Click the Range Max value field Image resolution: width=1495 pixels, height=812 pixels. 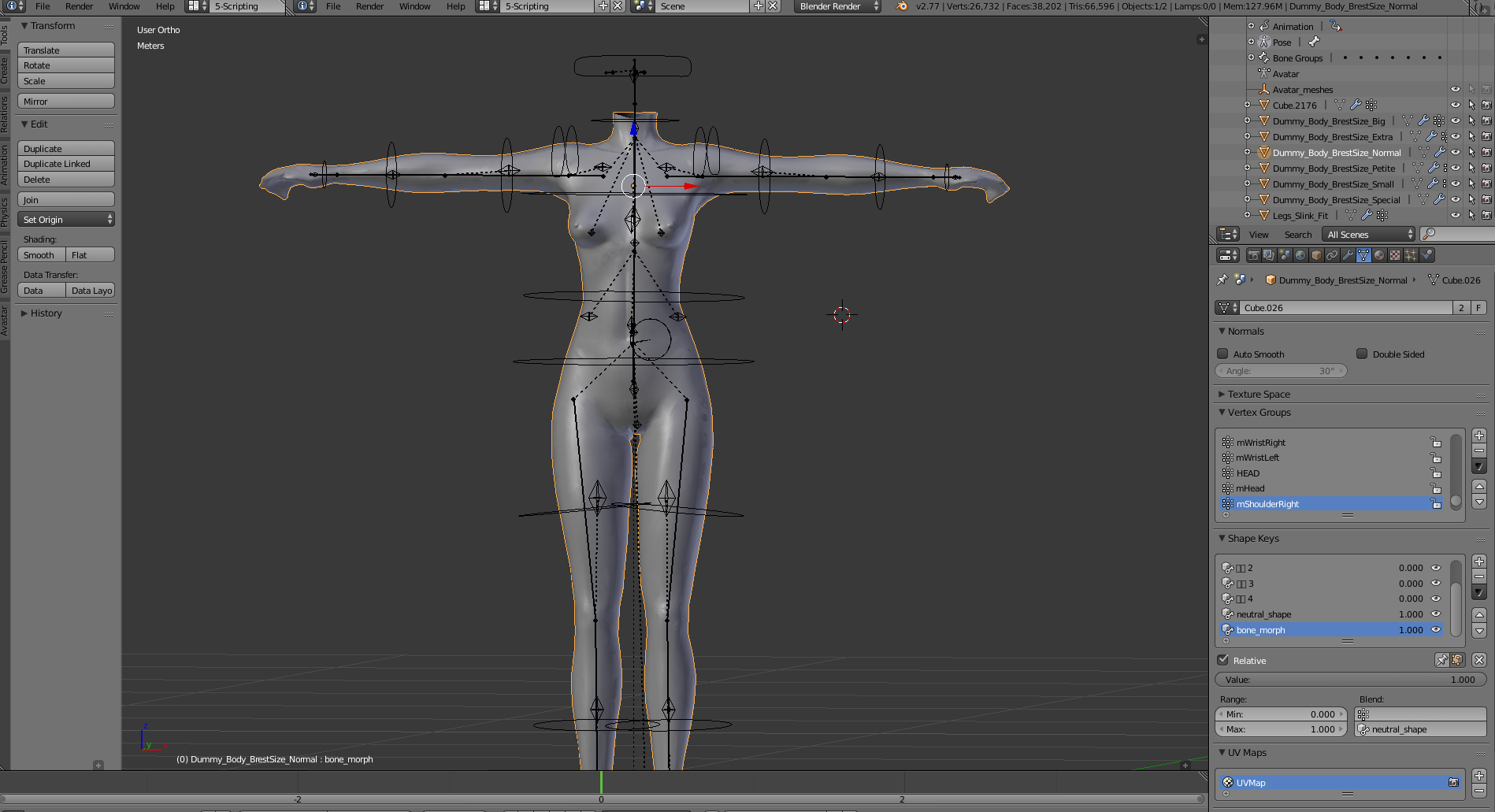point(1281,729)
